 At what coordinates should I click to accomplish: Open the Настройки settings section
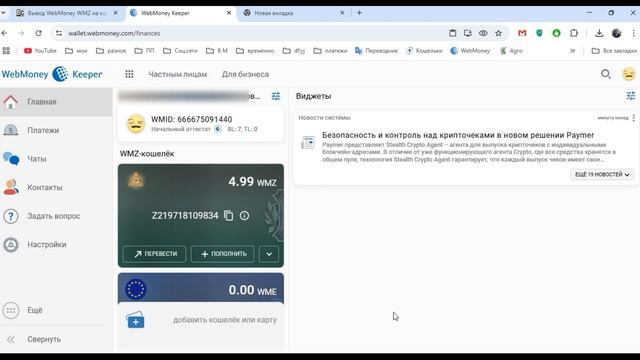tap(56, 244)
